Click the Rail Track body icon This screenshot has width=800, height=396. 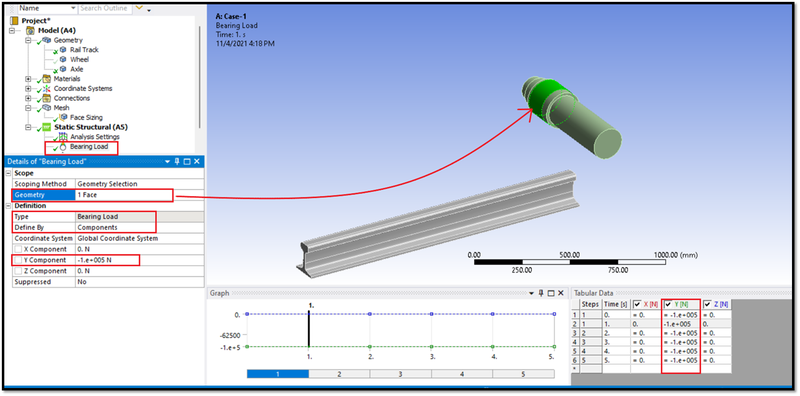coord(63,50)
